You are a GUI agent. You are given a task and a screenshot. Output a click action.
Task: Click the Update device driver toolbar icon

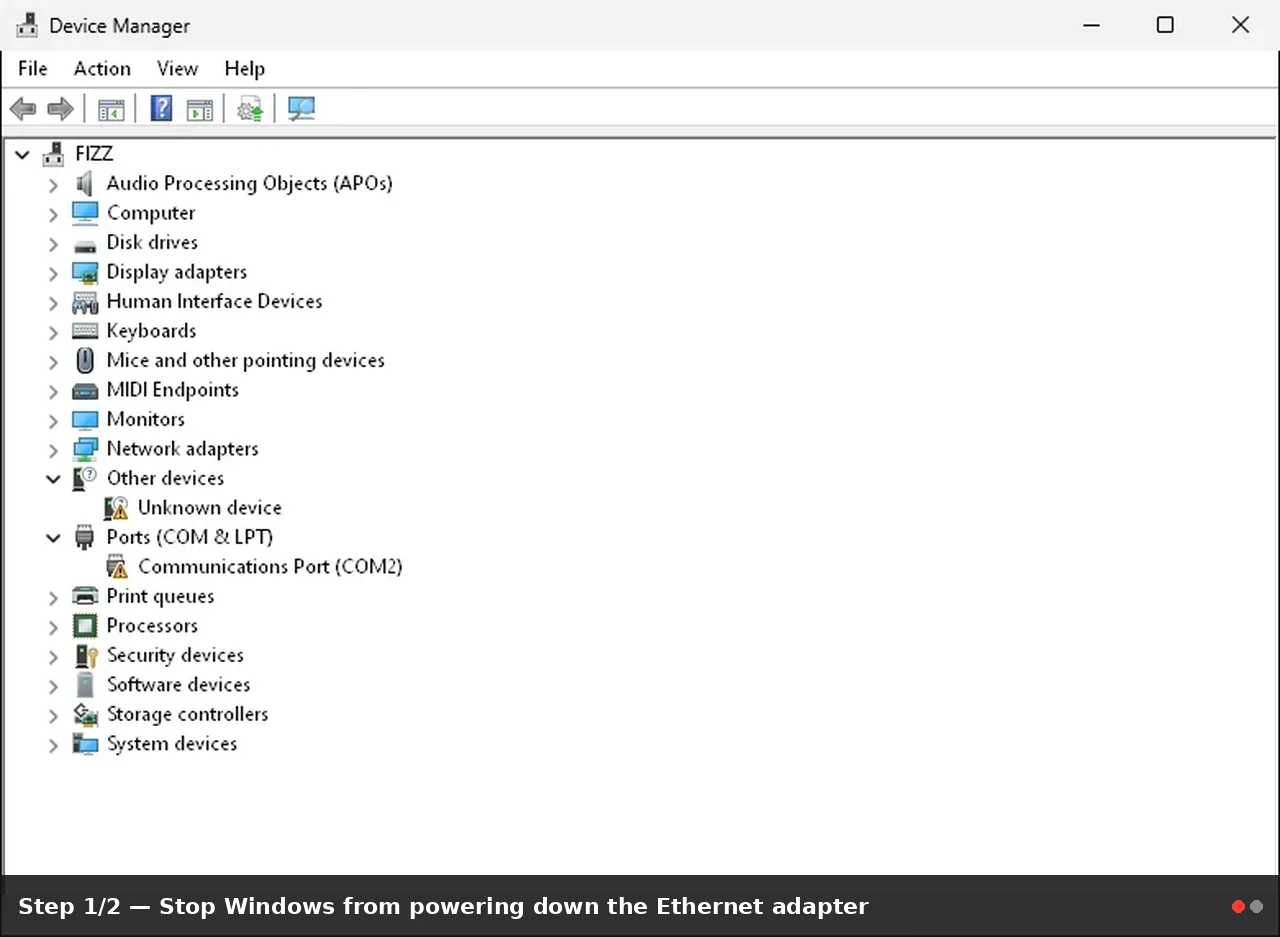pyautogui.click(x=250, y=109)
